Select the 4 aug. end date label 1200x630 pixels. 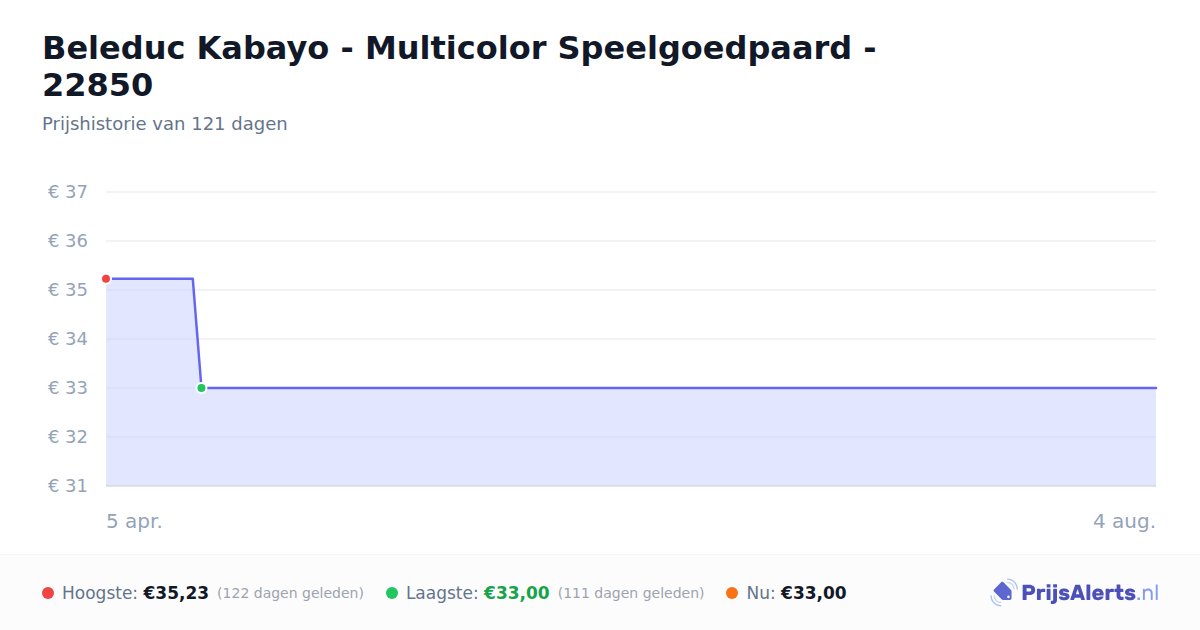(1124, 521)
